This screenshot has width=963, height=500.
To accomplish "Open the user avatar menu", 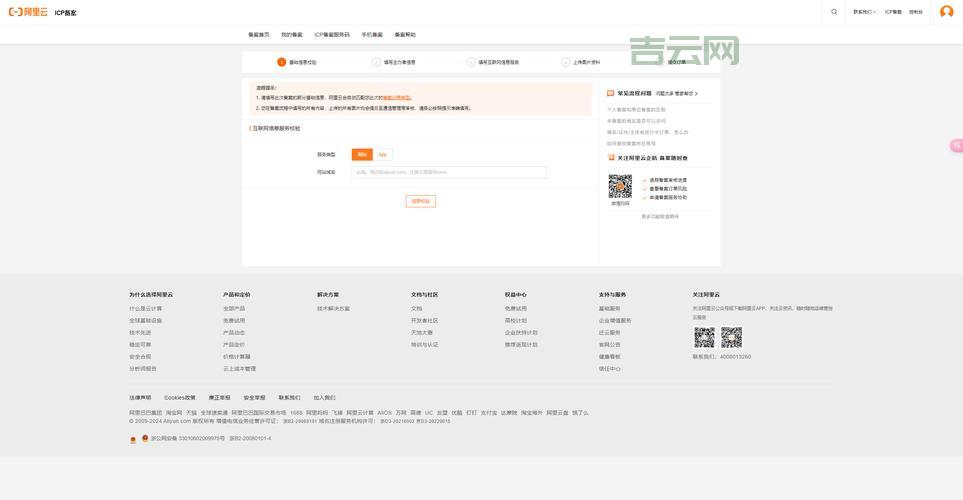I will [x=946, y=12].
